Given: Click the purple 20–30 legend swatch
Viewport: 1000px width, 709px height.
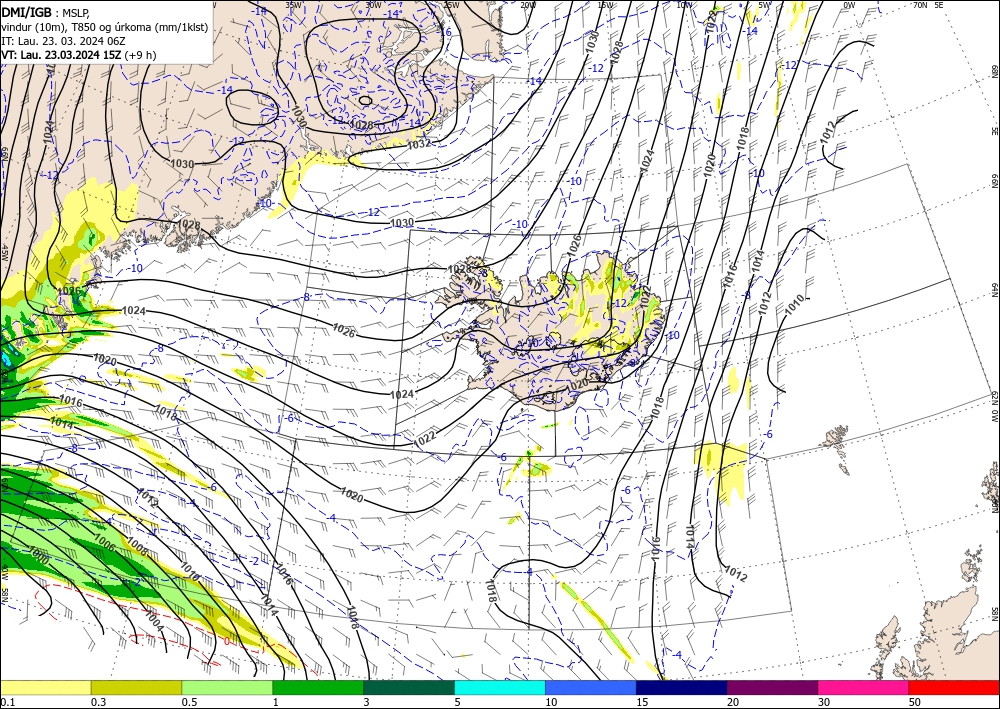Looking at the screenshot, I should click(772, 688).
